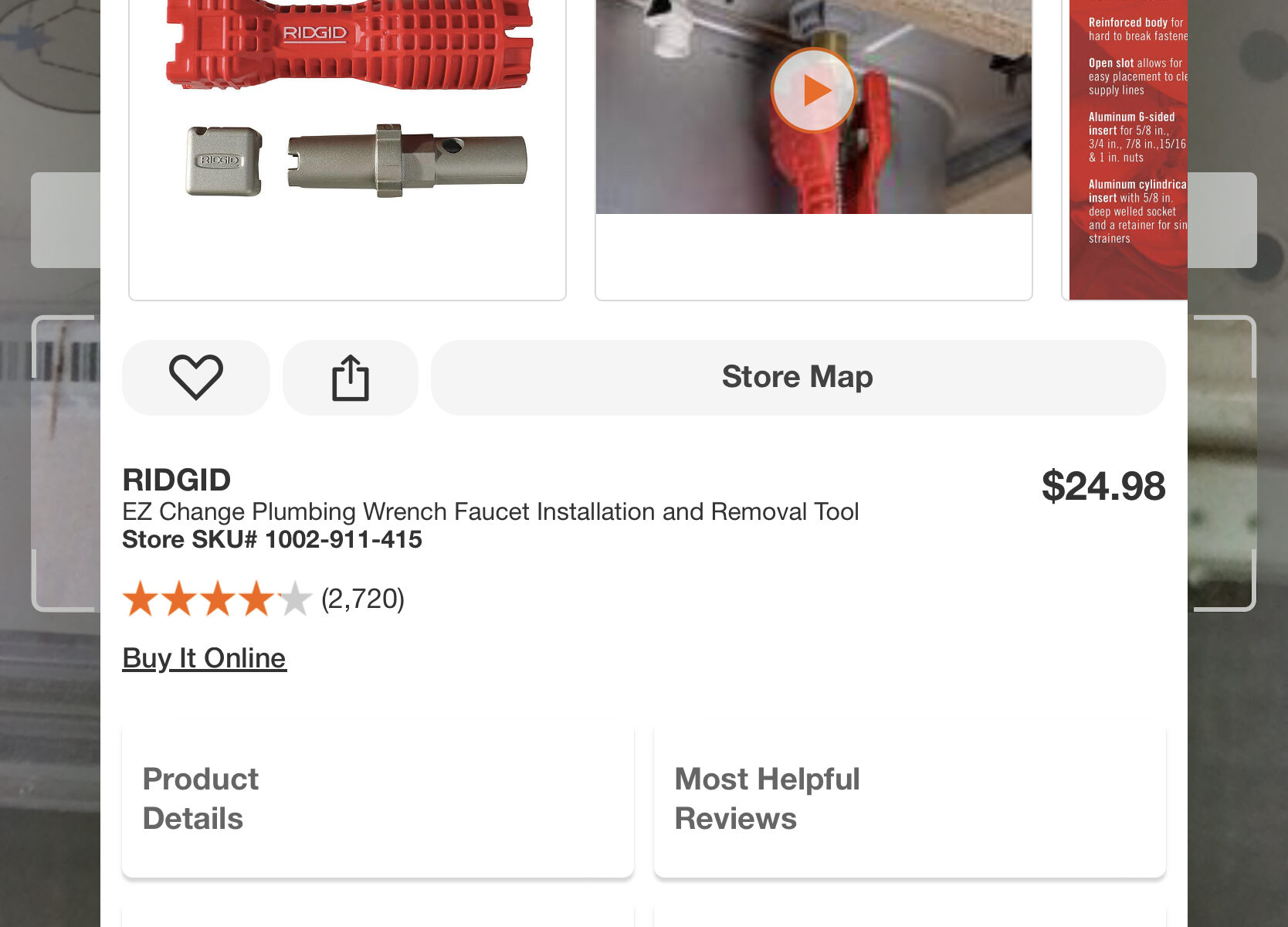The image size is (1288, 927).
Task: Tap the share icon
Action: 351,378
